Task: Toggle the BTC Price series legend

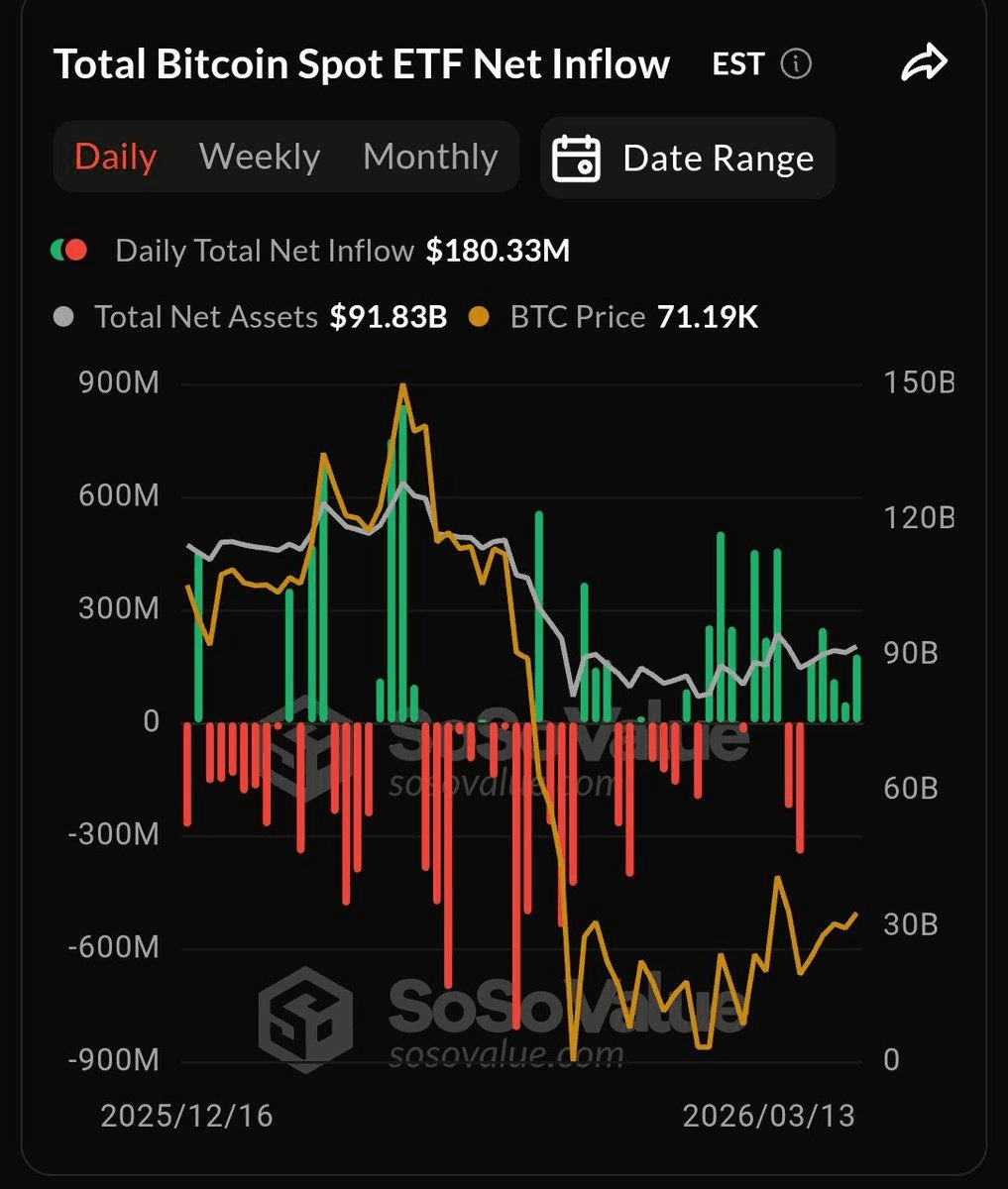Action: pyautogui.click(x=577, y=317)
